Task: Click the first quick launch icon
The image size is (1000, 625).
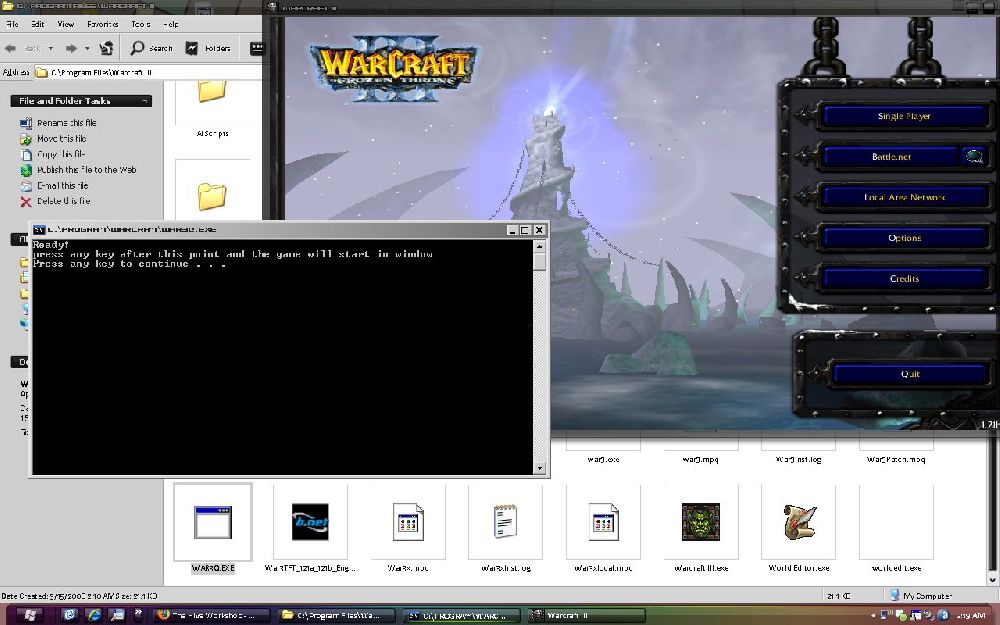Action: coord(70,615)
